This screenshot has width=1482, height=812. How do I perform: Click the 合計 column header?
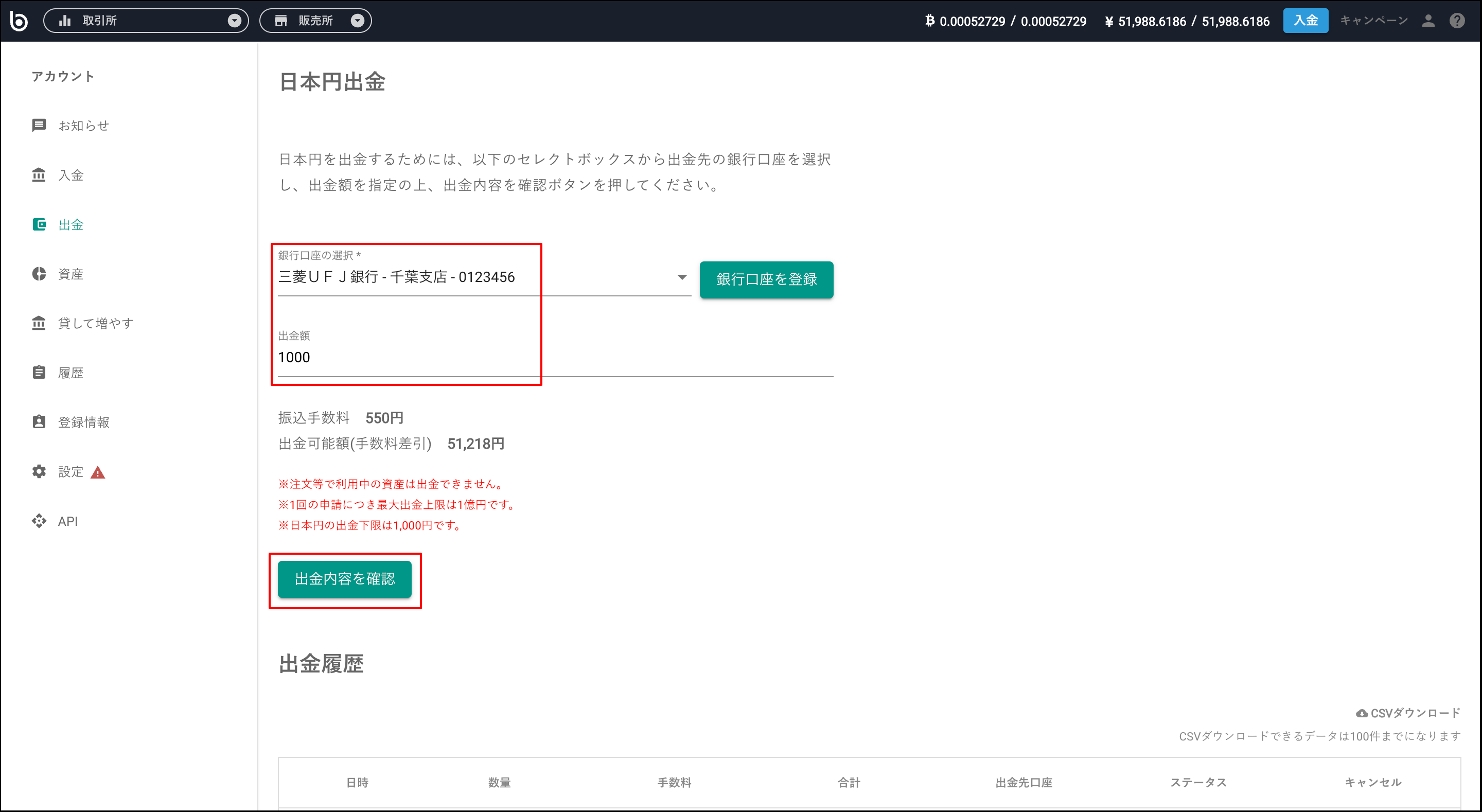(x=849, y=783)
